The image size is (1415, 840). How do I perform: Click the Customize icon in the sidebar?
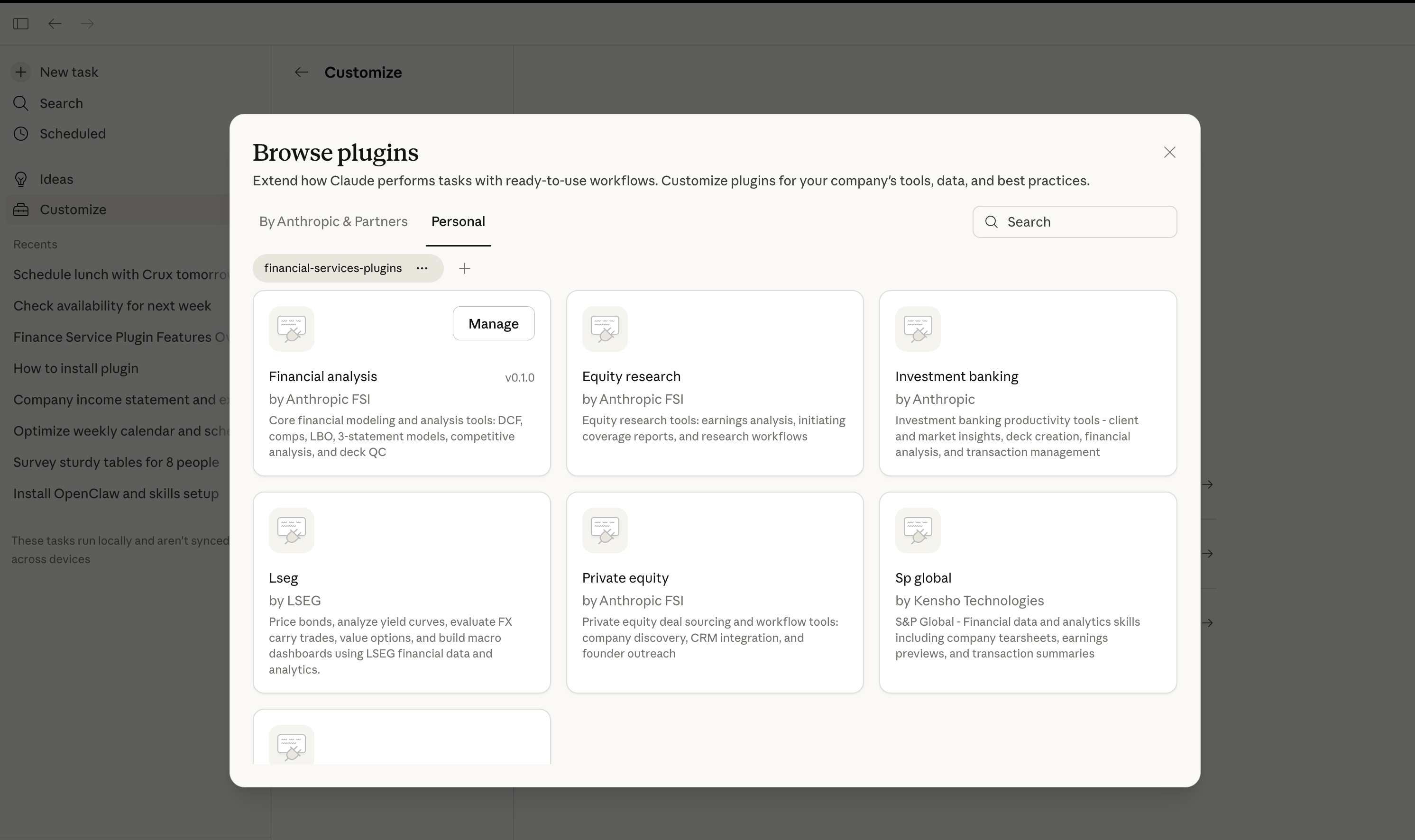(21, 210)
